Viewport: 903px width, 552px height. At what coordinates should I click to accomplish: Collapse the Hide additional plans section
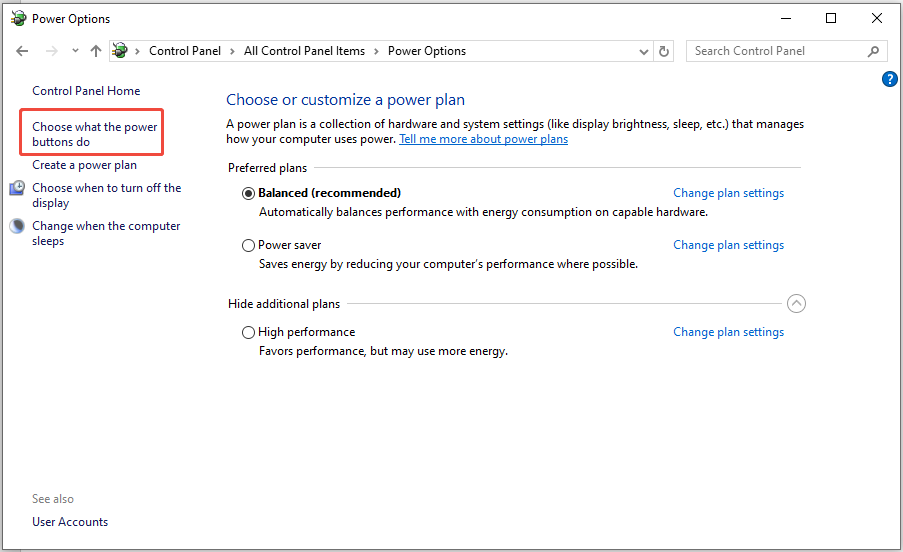(x=796, y=304)
